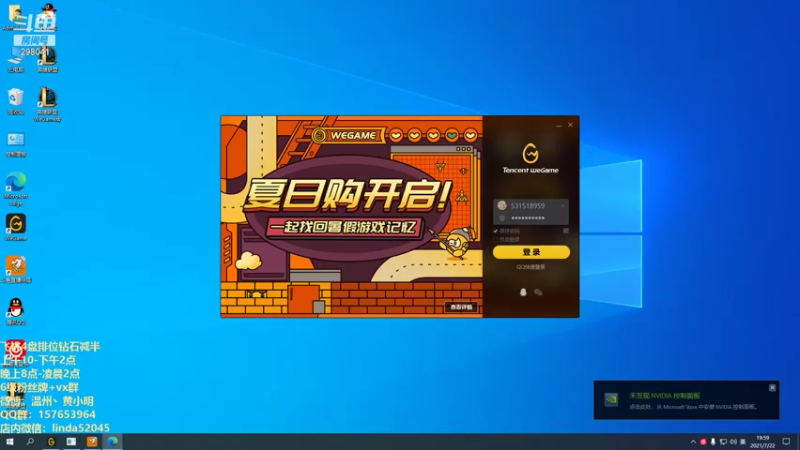Click the NVIDIA notification title text

(x=665, y=396)
